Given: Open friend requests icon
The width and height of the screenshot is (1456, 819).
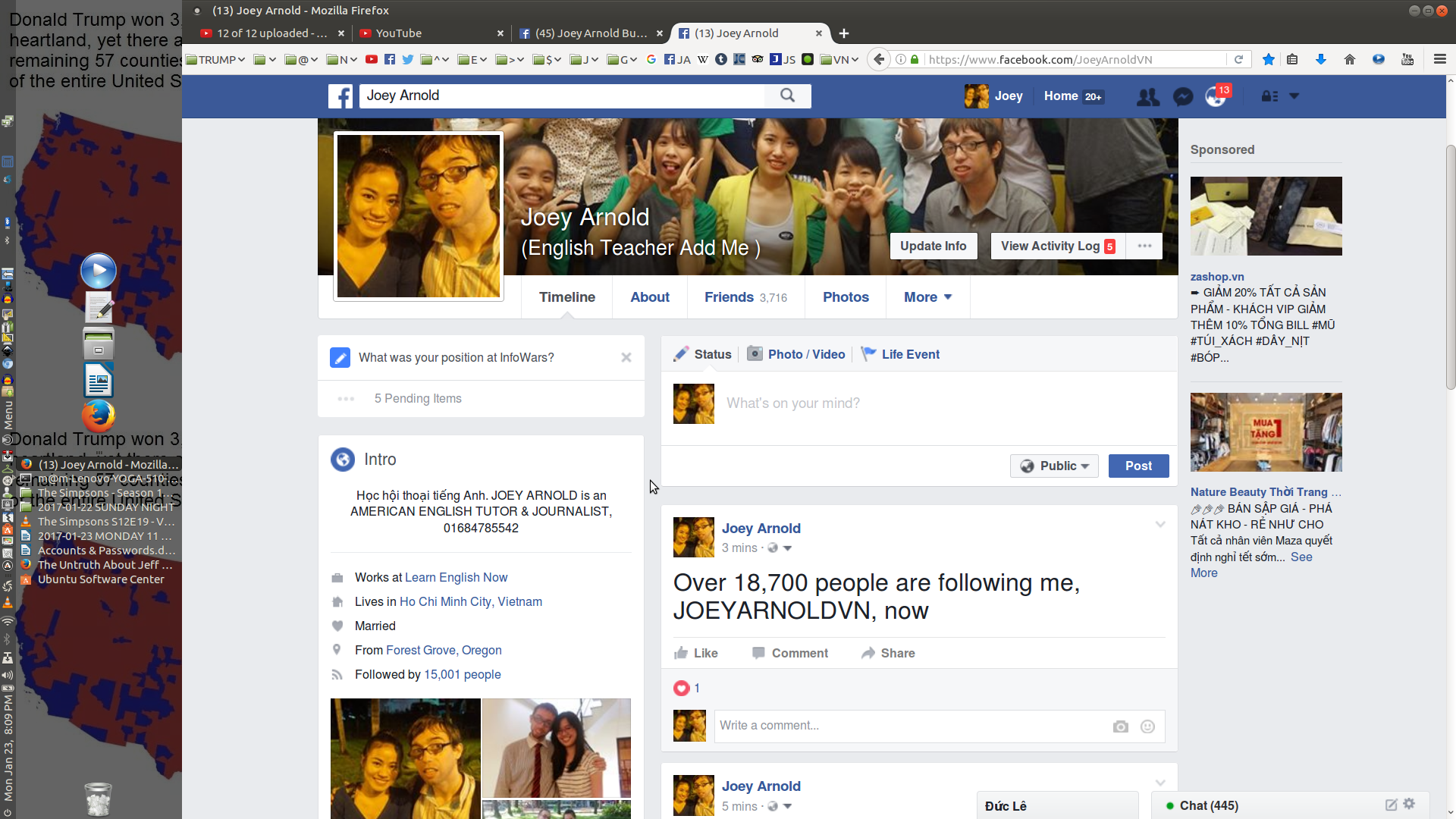Looking at the screenshot, I should point(1147,97).
